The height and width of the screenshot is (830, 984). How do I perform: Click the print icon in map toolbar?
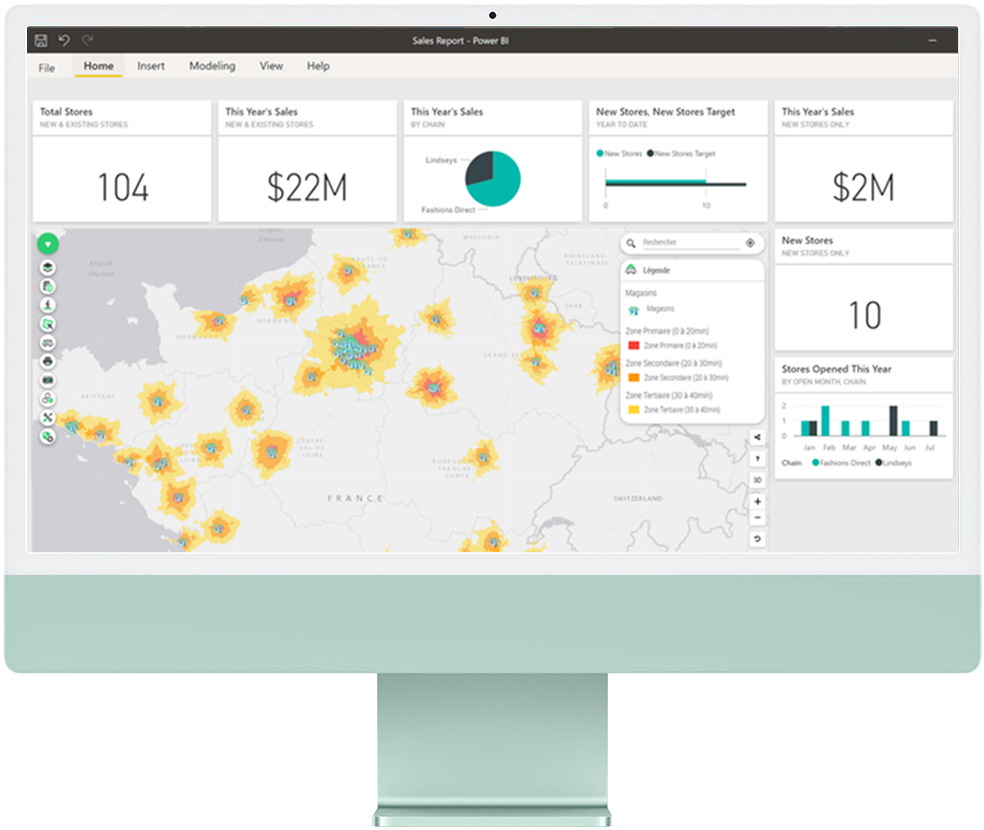[48, 361]
